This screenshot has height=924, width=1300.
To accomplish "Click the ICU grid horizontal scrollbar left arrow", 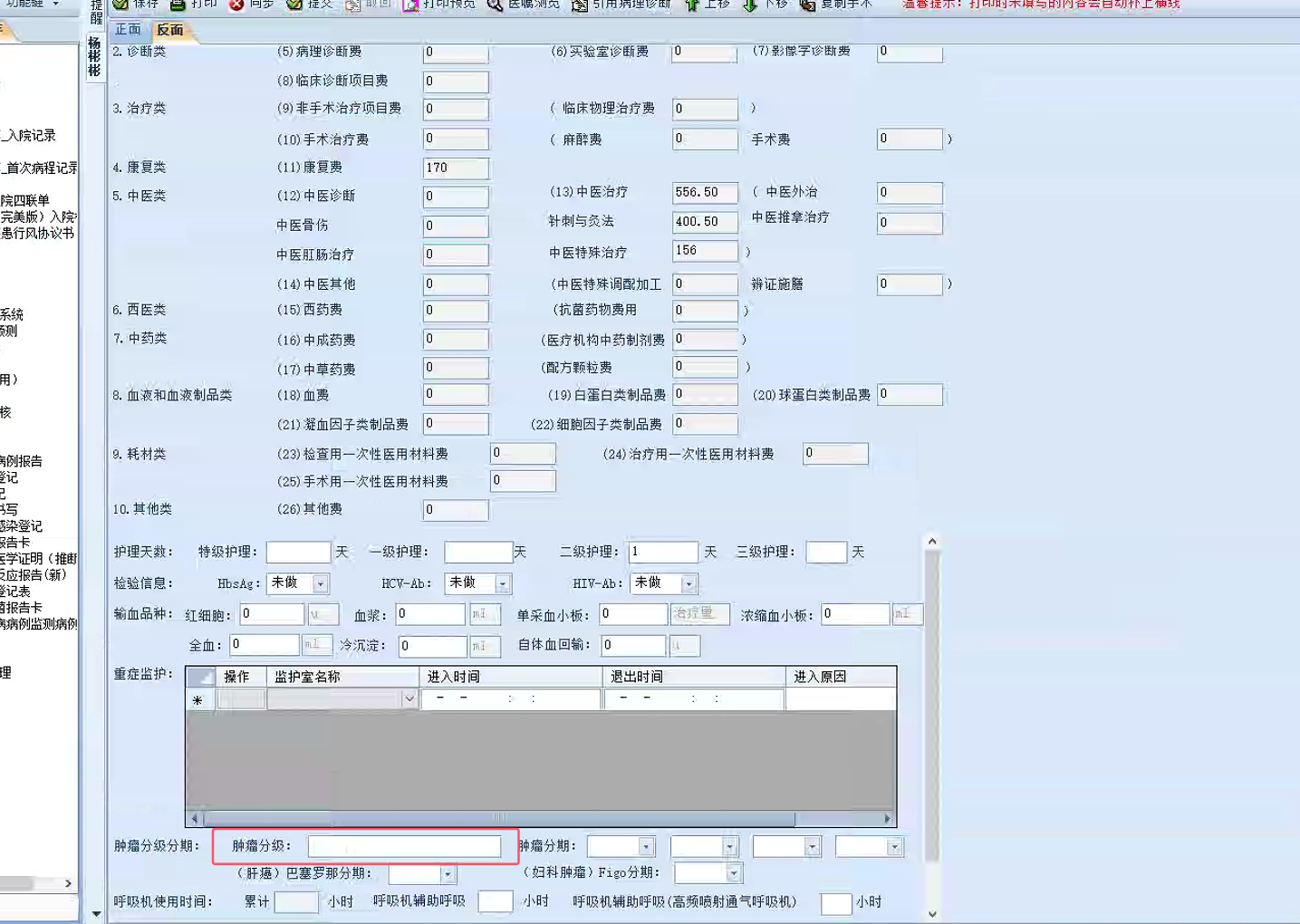I will pyautogui.click(x=194, y=819).
